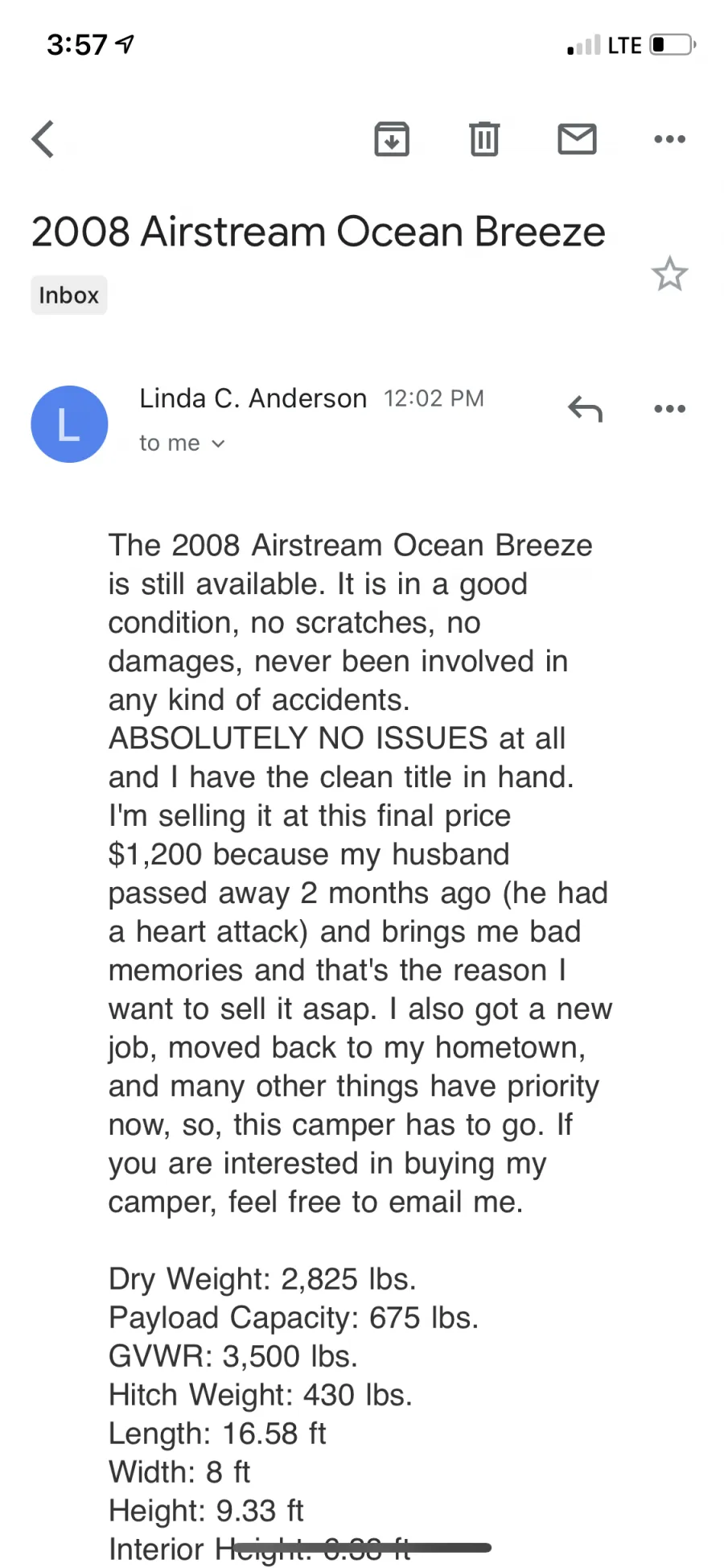Star the 2008 Airstream Ocean Breeze email
724x1568 pixels.
click(669, 274)
